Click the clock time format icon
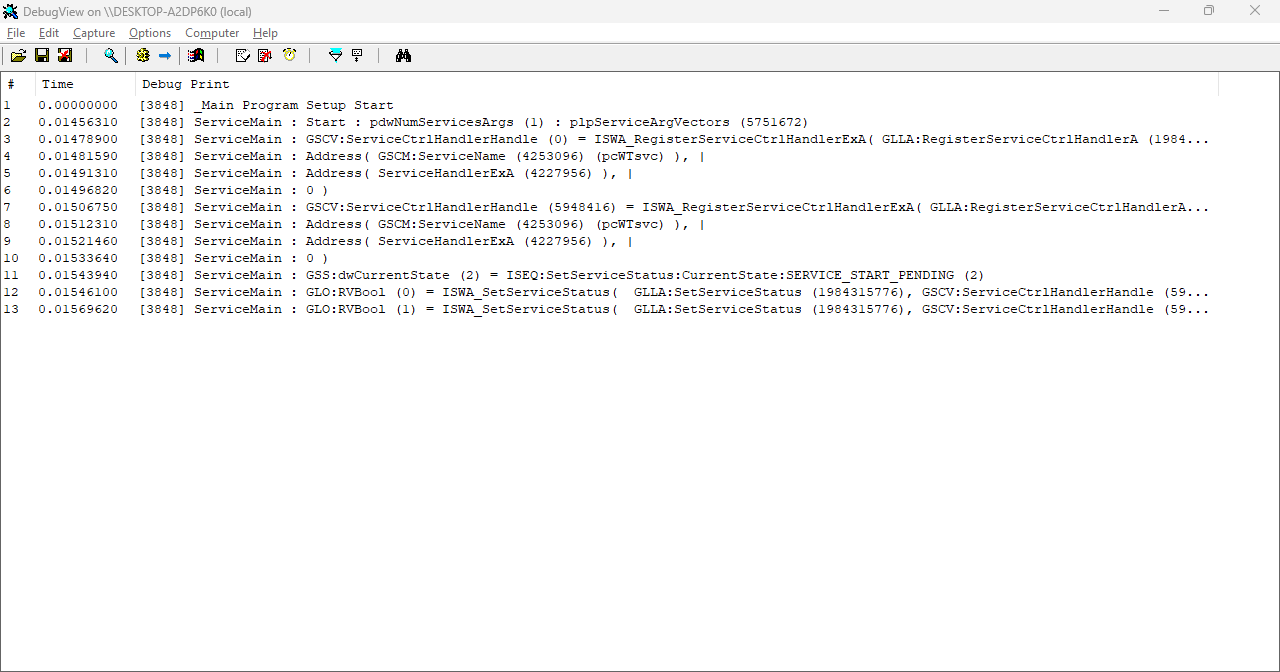 (289, 56)
